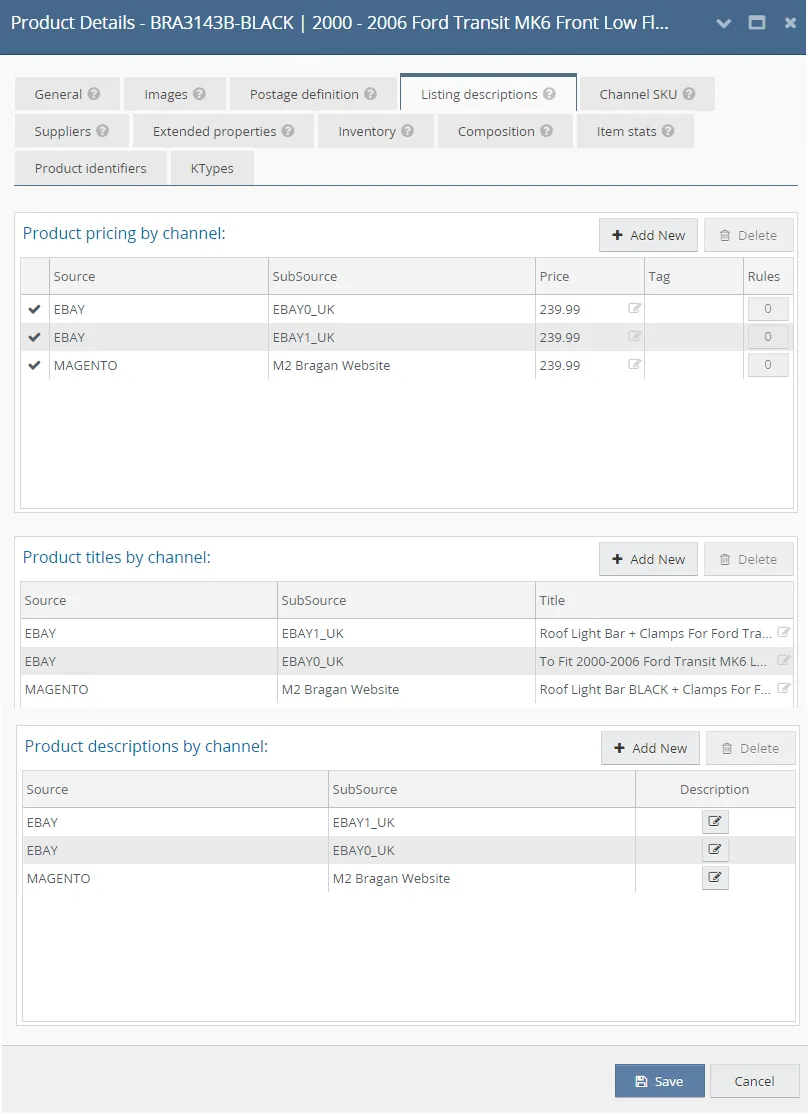Viewport: 808px width, 1114px height.
Task: Sort titles table by Title header
Action: [664, 600]
